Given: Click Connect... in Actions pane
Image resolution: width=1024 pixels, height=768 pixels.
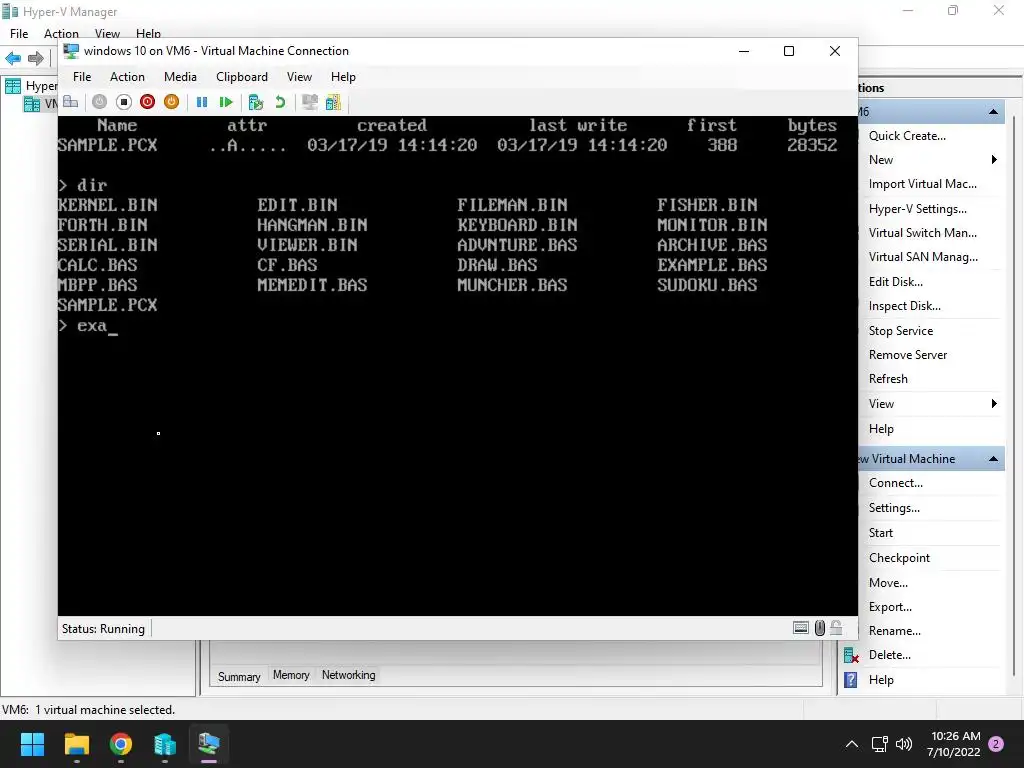Looking at the screenshot, I should pyautogui.click(x=895, y=483).
